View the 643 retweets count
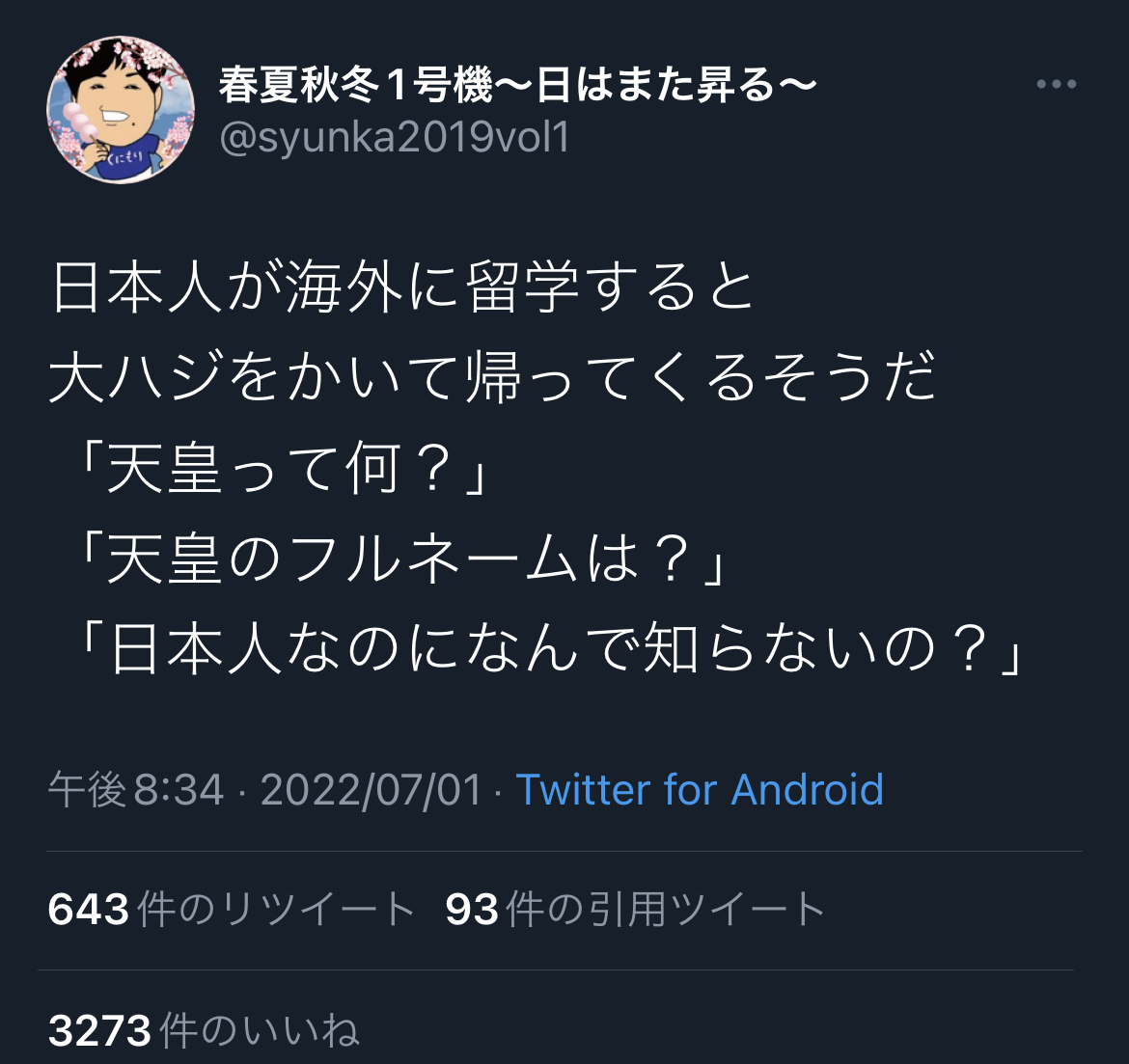 pos(88,909)
